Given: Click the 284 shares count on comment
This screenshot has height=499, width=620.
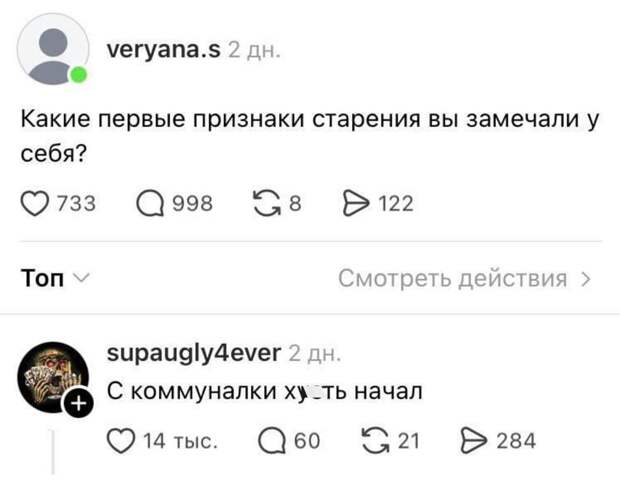Looking at the screenshot, I should coord(516,440).
